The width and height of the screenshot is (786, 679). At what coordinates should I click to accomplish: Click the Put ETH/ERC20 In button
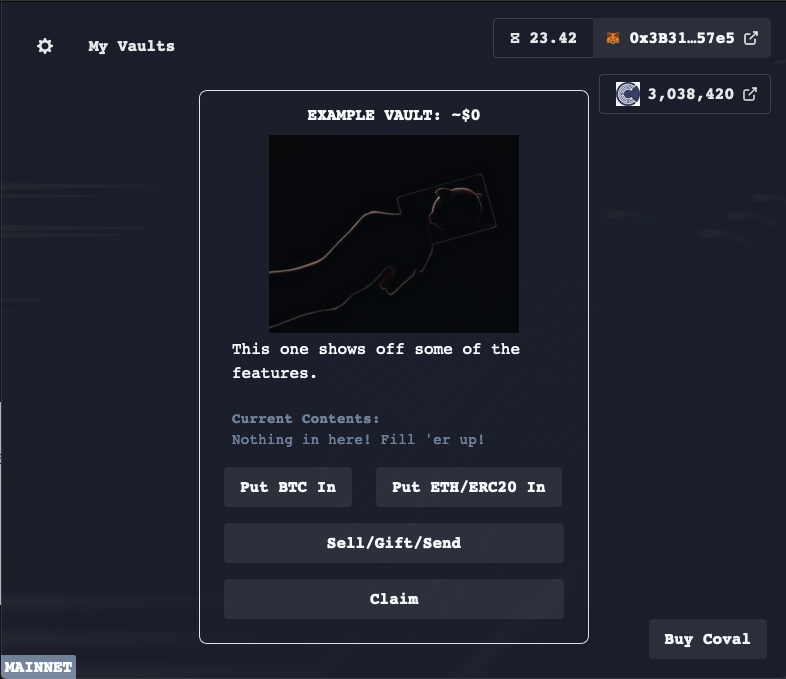(469, 487)
